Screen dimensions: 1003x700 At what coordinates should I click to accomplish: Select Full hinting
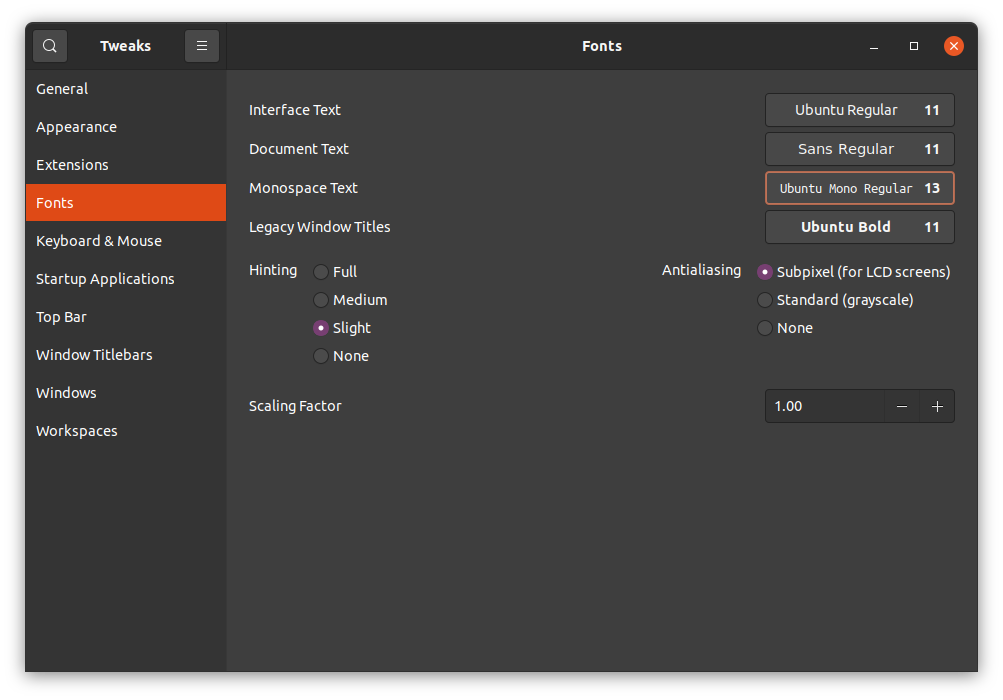click(x=335, y=272)
